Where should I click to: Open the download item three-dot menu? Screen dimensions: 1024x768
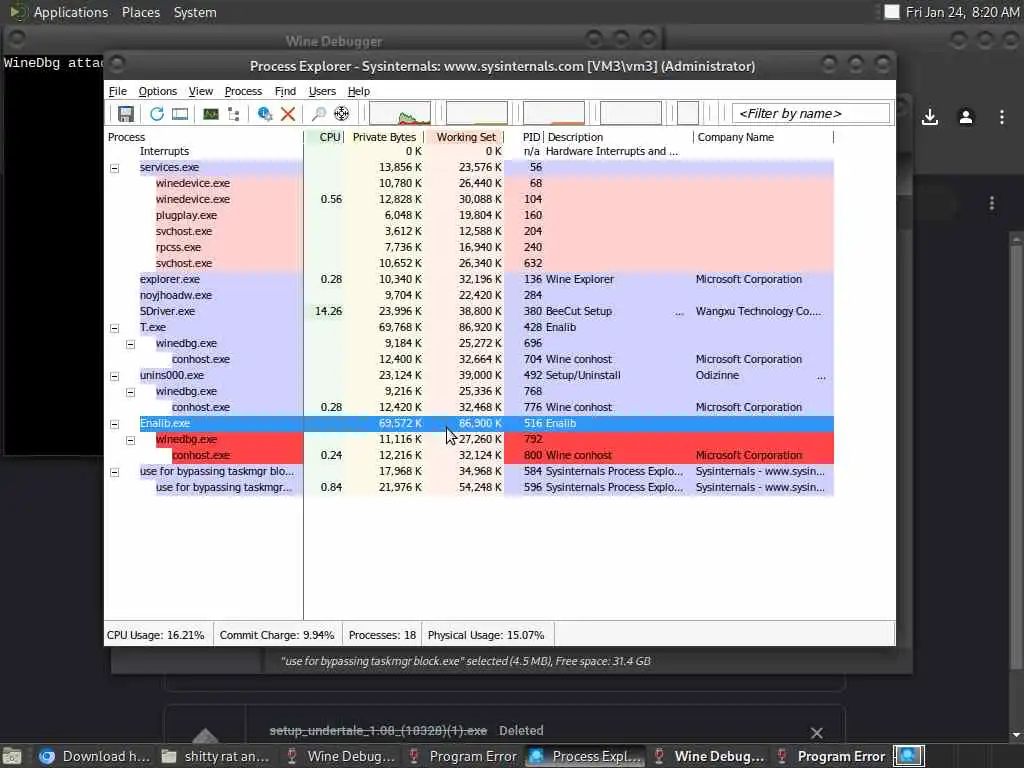tap(991, 204)
